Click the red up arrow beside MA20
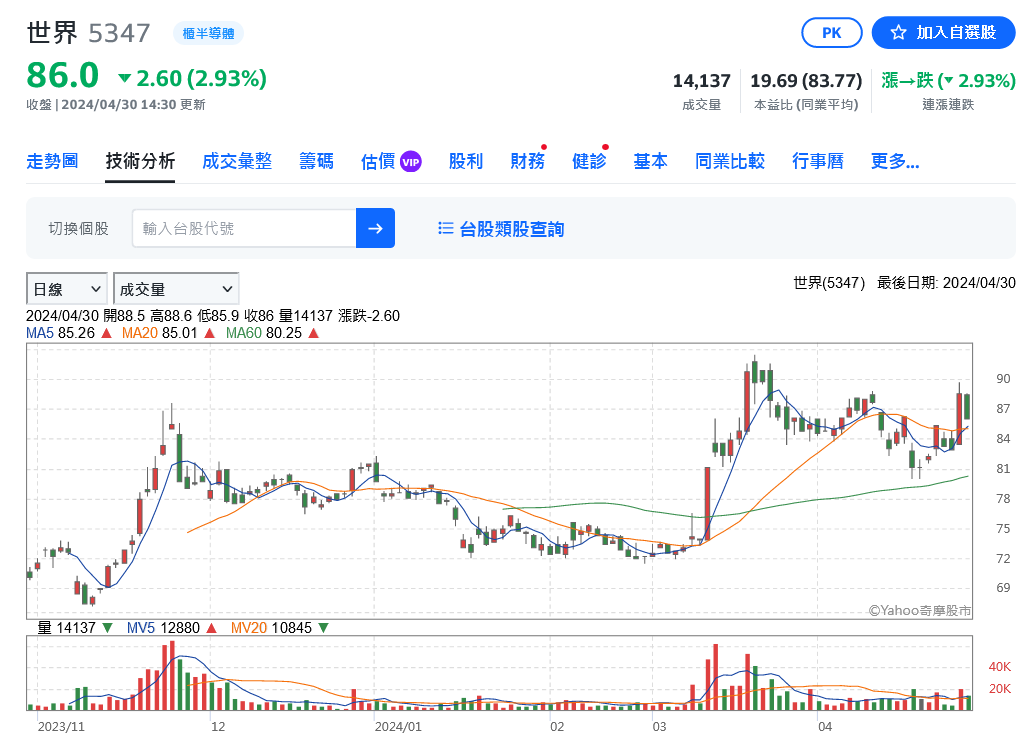 pyautogui.click(x=209, y=333)
